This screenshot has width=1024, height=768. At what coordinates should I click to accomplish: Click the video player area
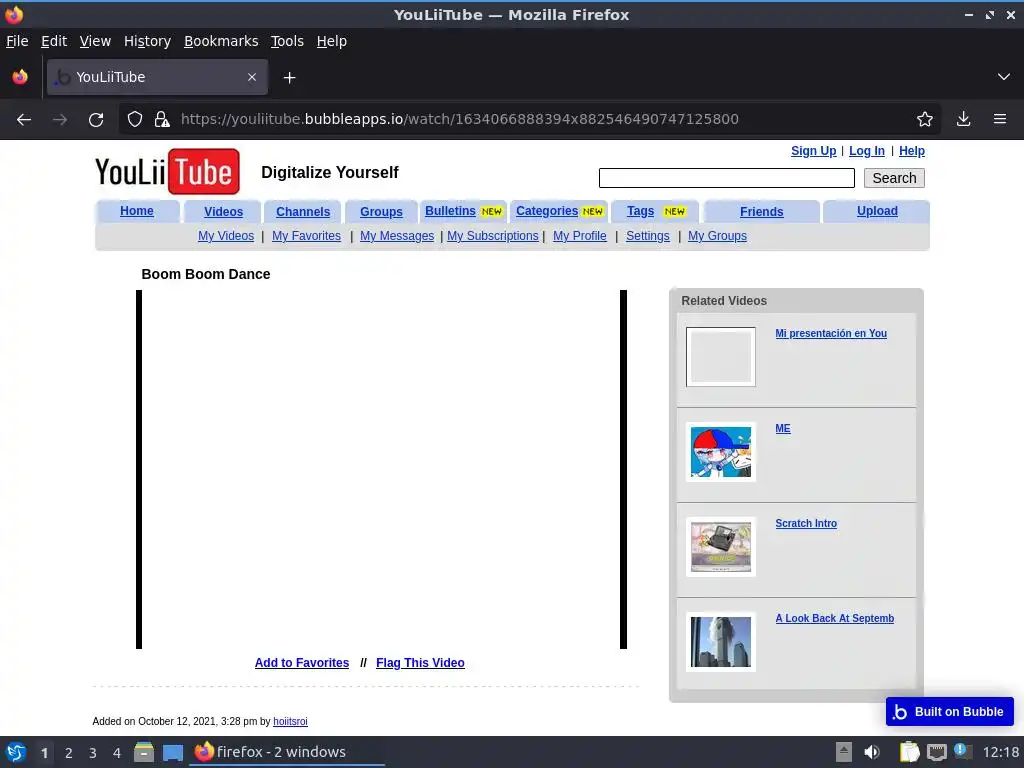(x=381, y=470)
